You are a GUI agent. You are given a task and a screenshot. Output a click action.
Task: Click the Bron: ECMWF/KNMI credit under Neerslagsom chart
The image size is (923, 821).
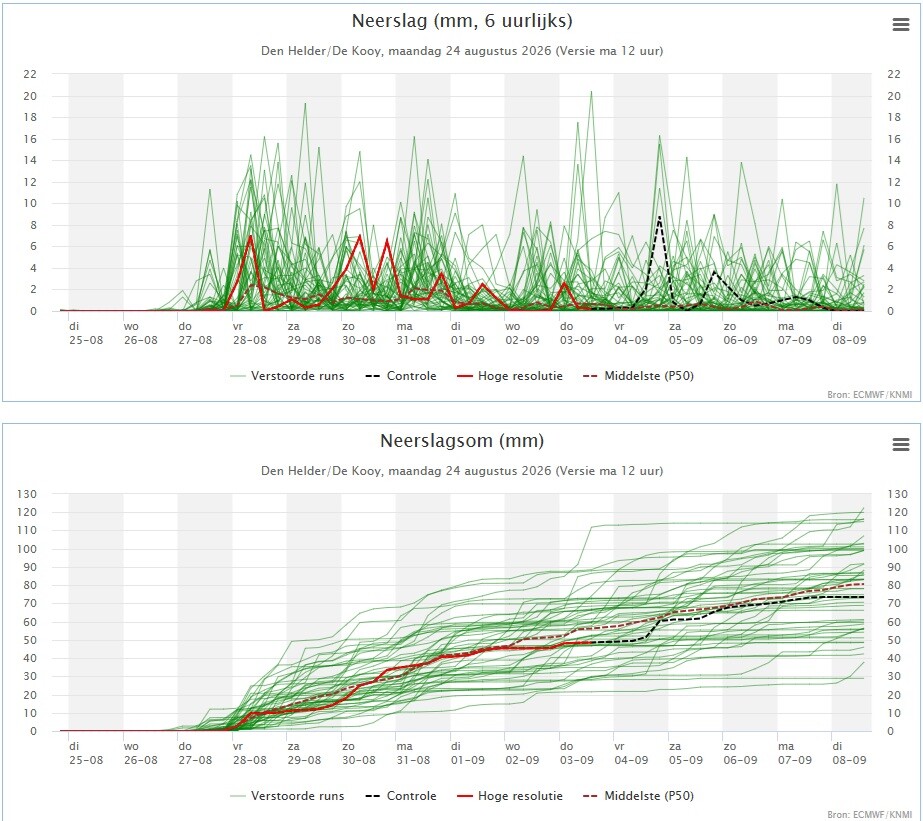coord(869,815)
